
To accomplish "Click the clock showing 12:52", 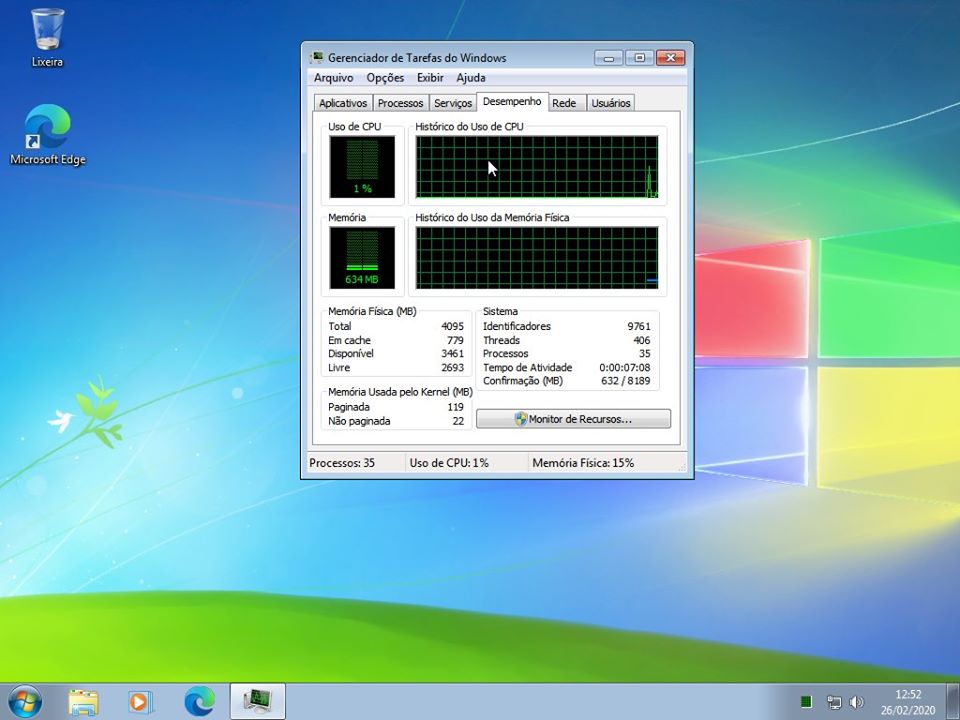I will coord(908,694).
